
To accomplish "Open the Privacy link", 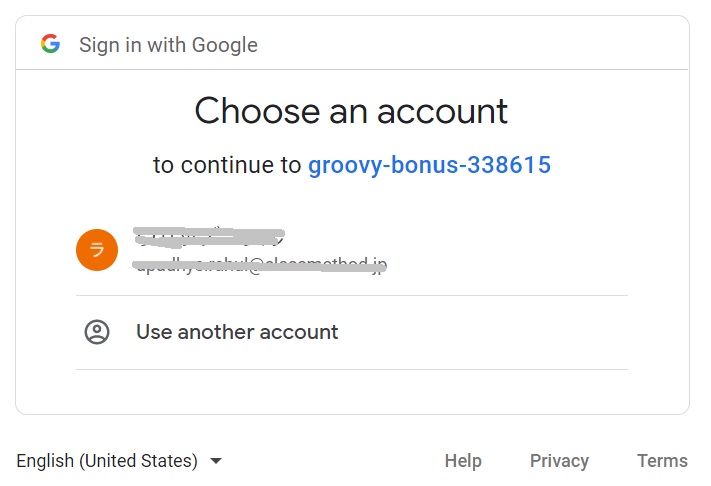I will tap(559, 461).
